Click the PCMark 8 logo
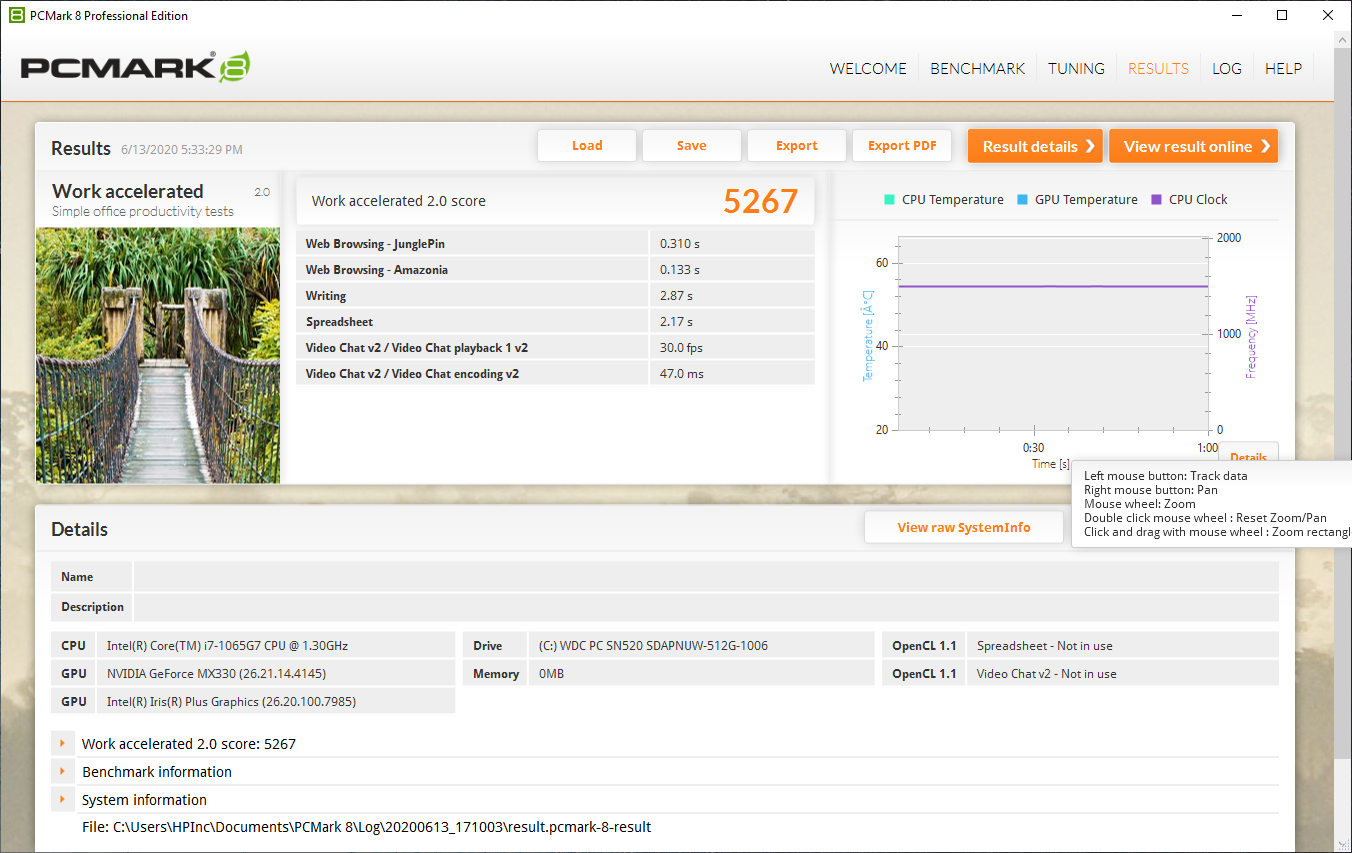The width and height of the screenshot is (1352, 853). [135, 67]
